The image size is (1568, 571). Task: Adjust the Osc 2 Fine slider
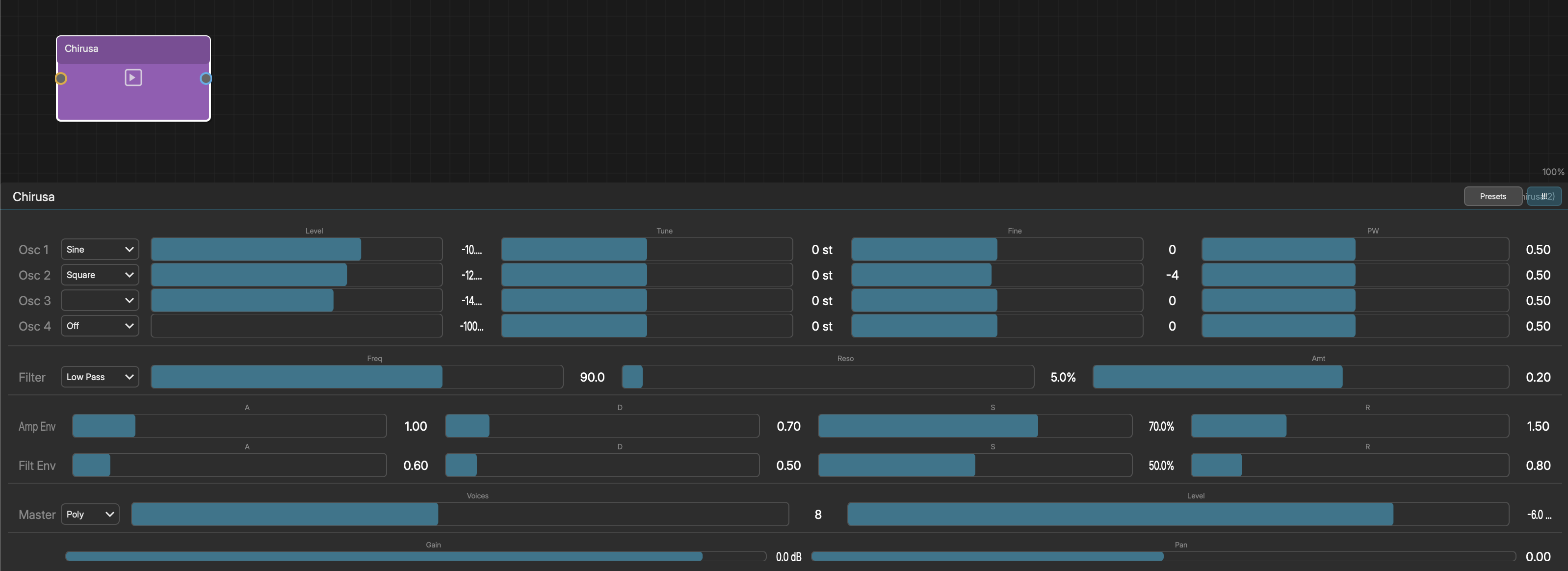click(x=997, y=275)
